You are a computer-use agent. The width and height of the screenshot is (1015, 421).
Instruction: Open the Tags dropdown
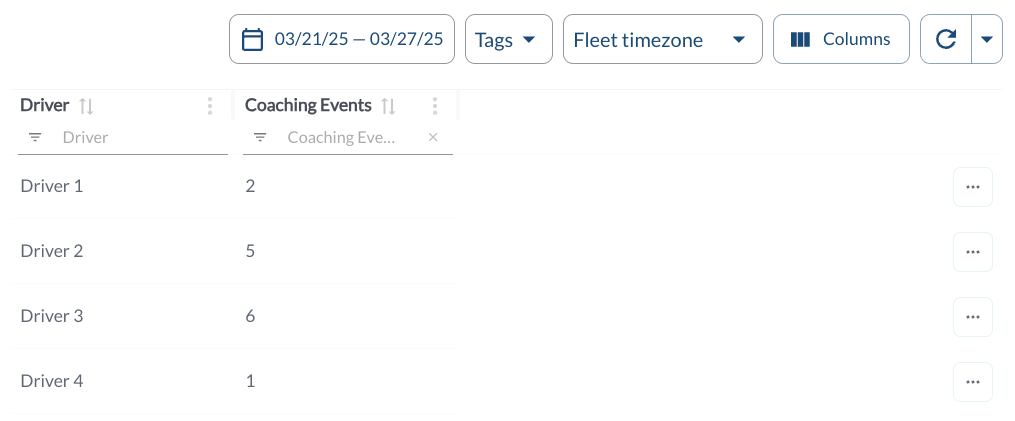pyautogui.click(x=508, y=40)
